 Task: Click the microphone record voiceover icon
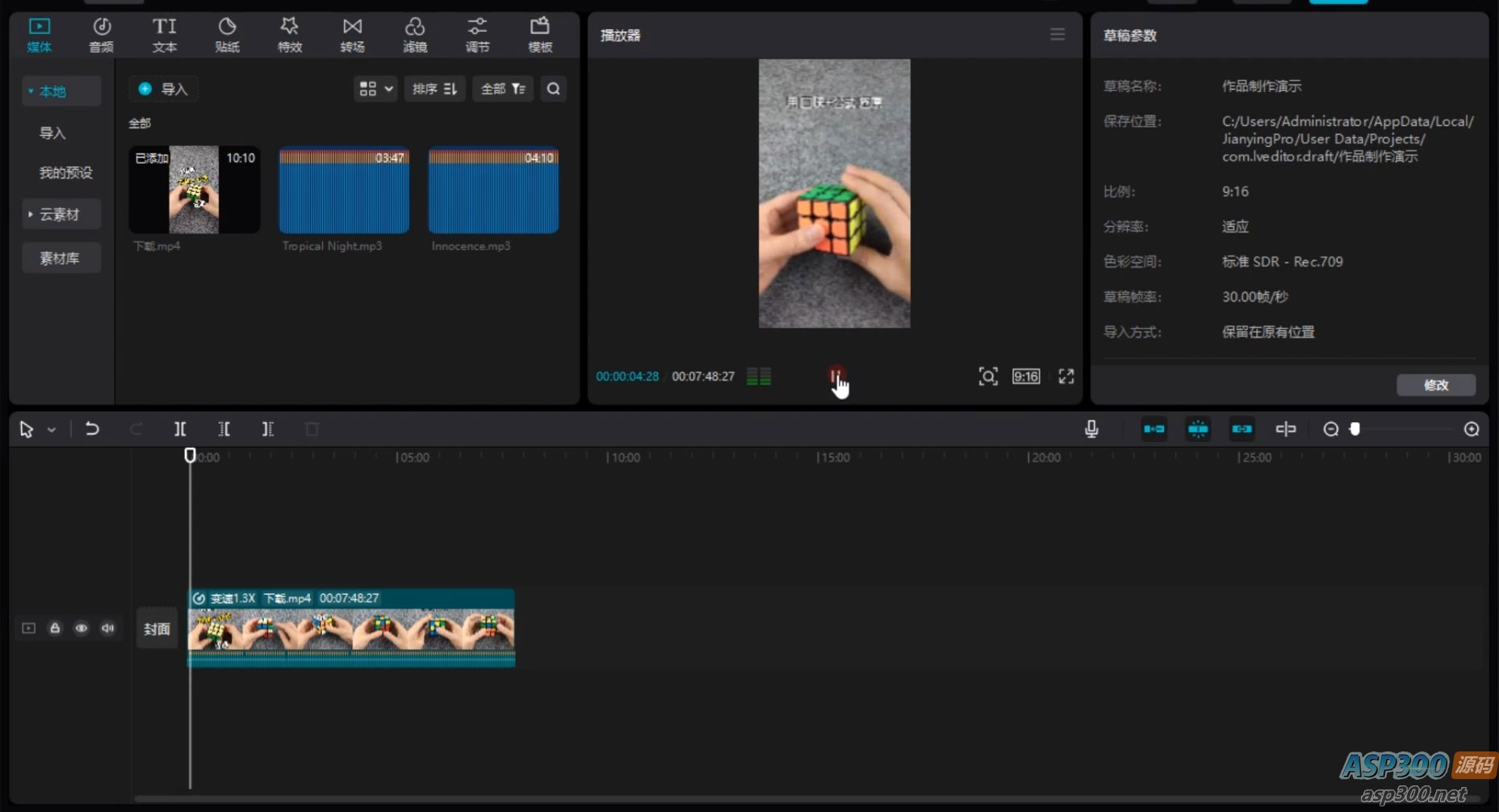tap(1091, 429)
